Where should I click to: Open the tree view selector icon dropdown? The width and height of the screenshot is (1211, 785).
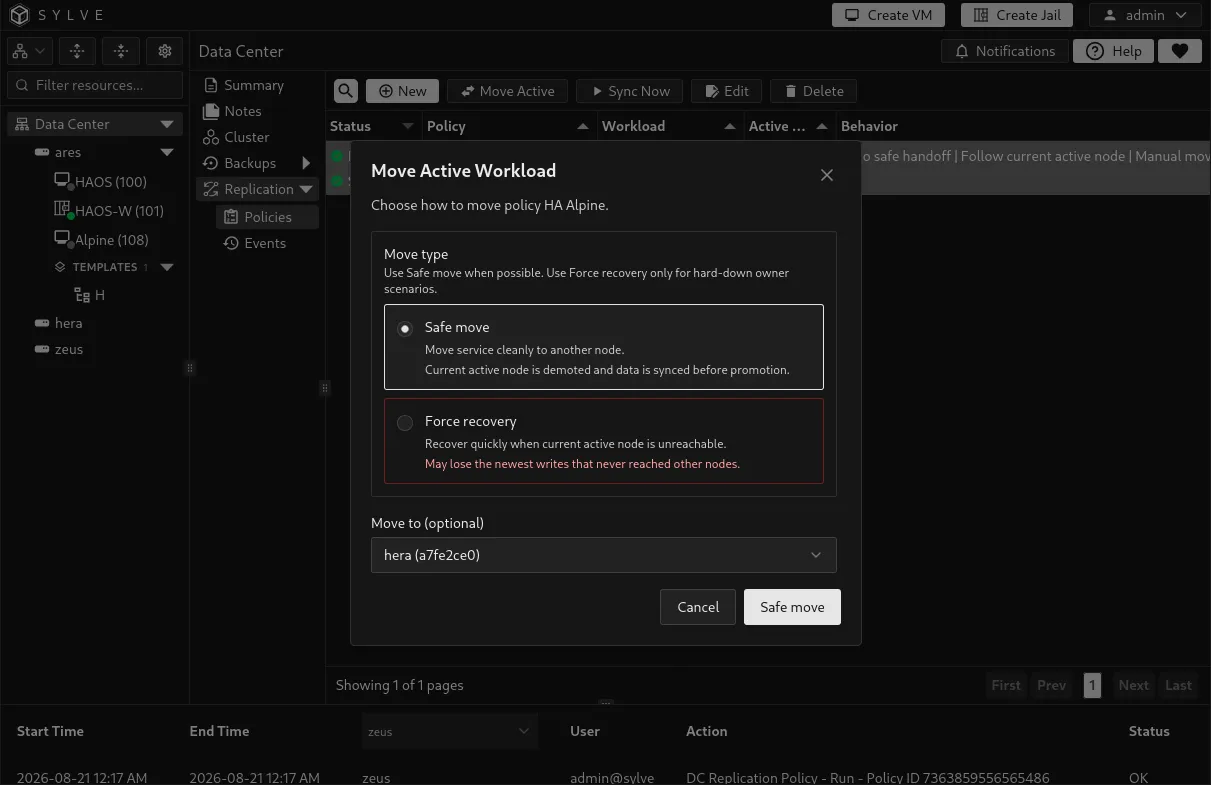click(x=29, y=51)
